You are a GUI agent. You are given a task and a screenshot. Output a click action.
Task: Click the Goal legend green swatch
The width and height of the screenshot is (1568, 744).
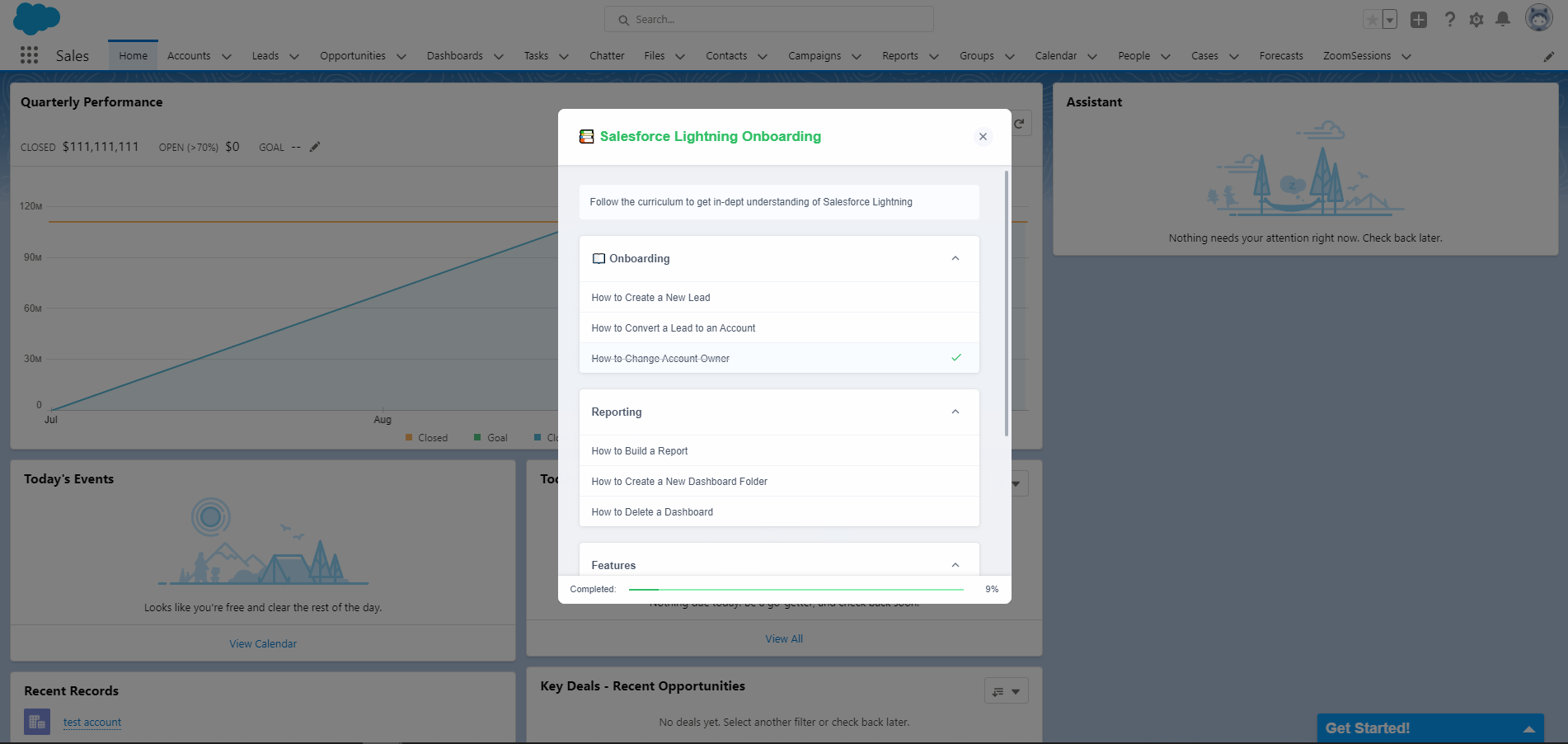477,438
